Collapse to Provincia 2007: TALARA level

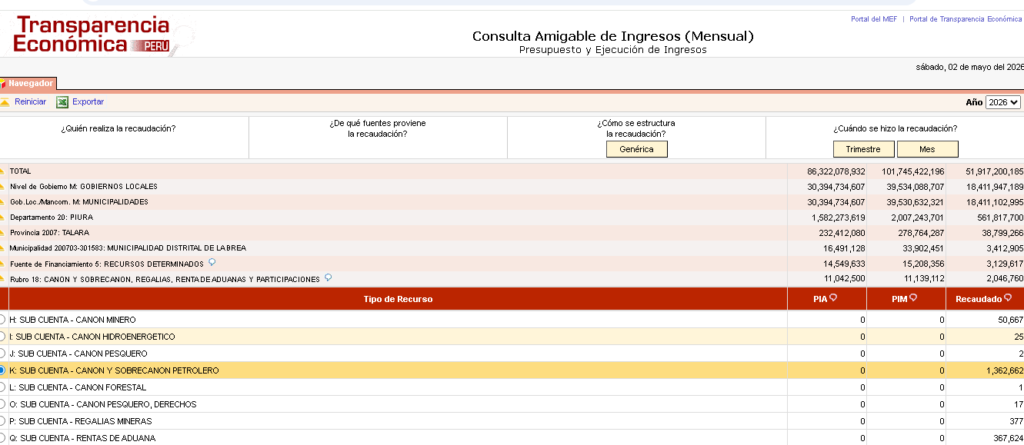pos(2,233)
